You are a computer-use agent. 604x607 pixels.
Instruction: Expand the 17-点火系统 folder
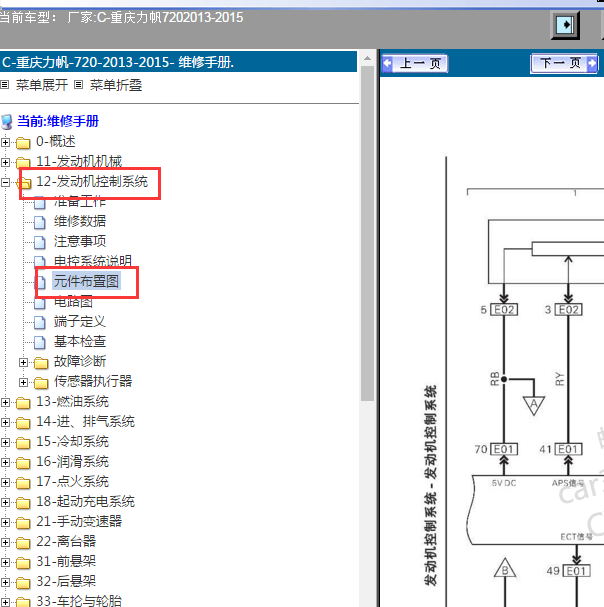pos(5,482)
